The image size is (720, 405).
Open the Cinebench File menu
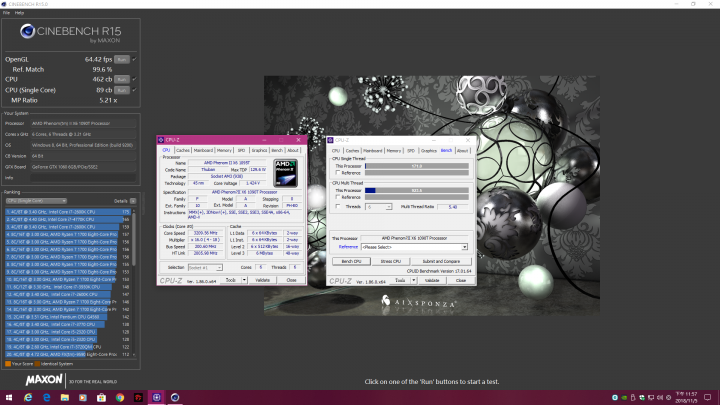(6, 13)
